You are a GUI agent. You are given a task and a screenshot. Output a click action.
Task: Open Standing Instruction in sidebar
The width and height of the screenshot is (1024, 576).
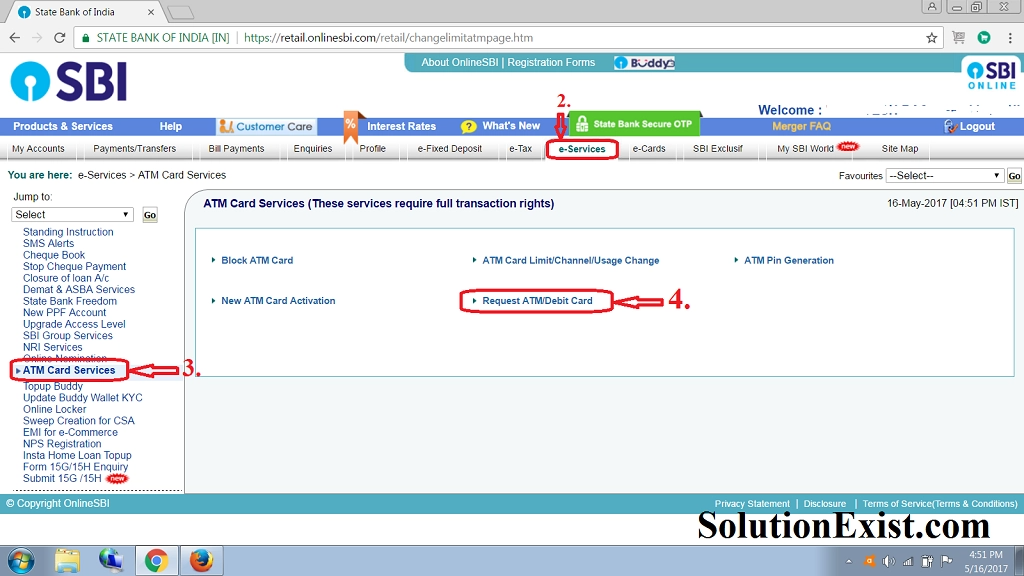(68, 232)
